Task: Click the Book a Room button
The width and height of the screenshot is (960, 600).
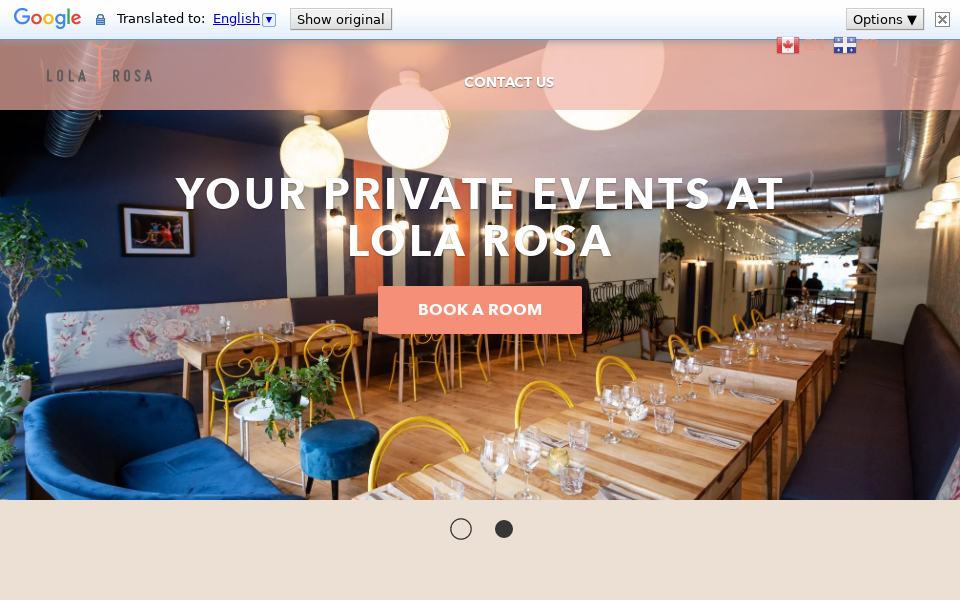Action: (x=480, y=310)
